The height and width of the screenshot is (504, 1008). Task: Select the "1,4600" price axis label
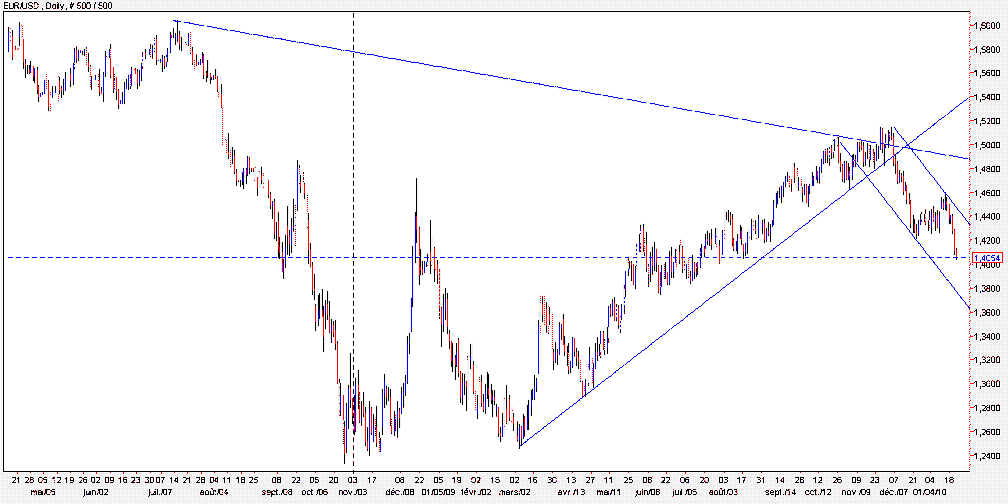987,193
